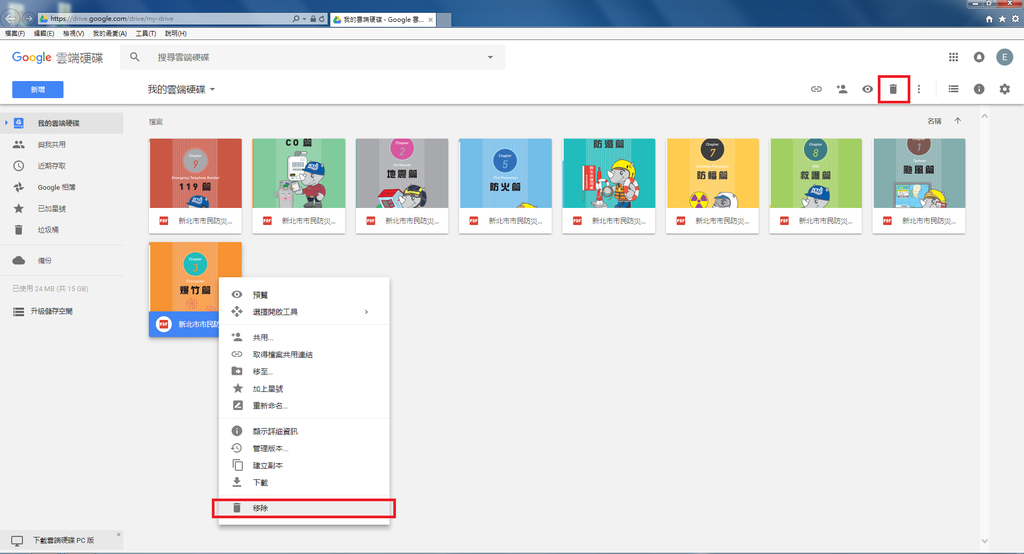Click the blue 新增 button
This screenshot has width=1024, height=554.
click(38, 90)
